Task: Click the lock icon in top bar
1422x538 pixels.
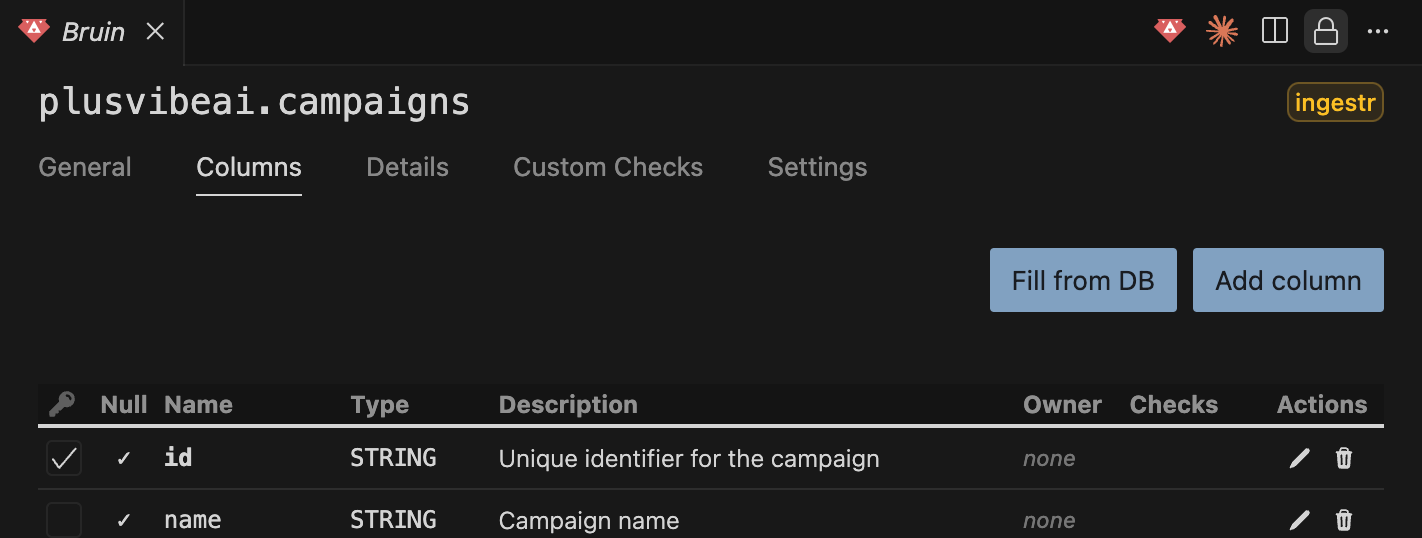Action: click(1326, 32)
